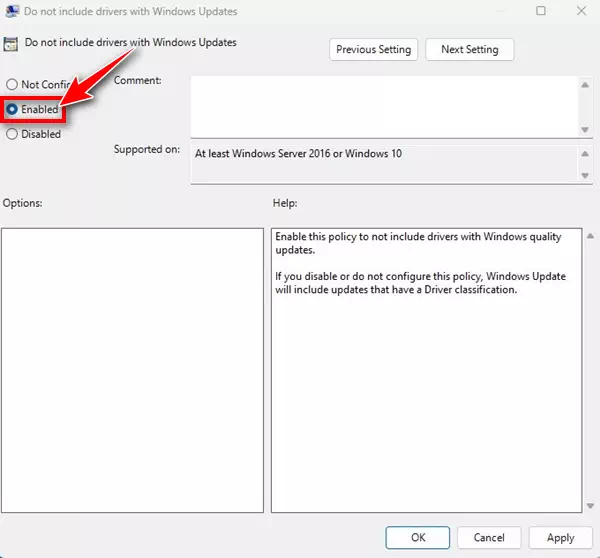Screen dimensions: 600x558
Task: Click the policy setting icon beside the heading
Action: point(11,44)
